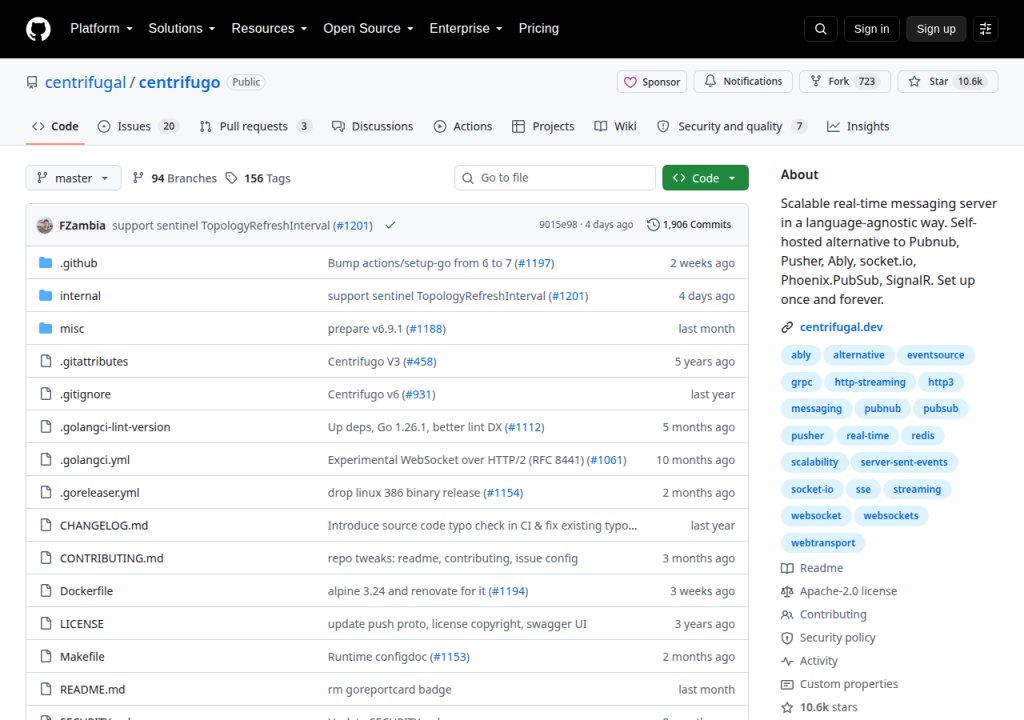
Task: Click the file icon beside LICENSE
Action: click(x=46, y=623)
